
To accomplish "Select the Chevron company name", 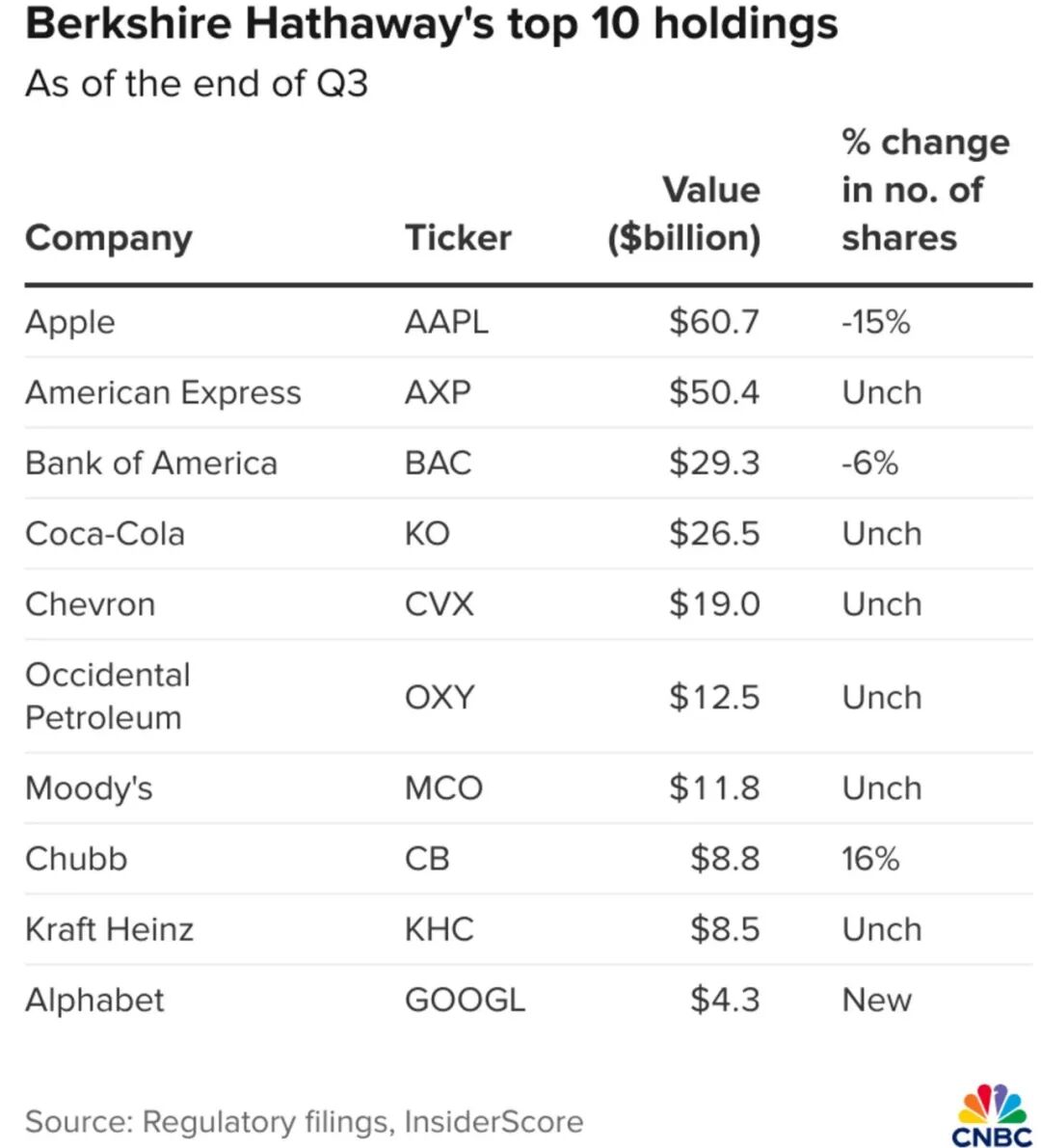I will [x=90, y=604].
